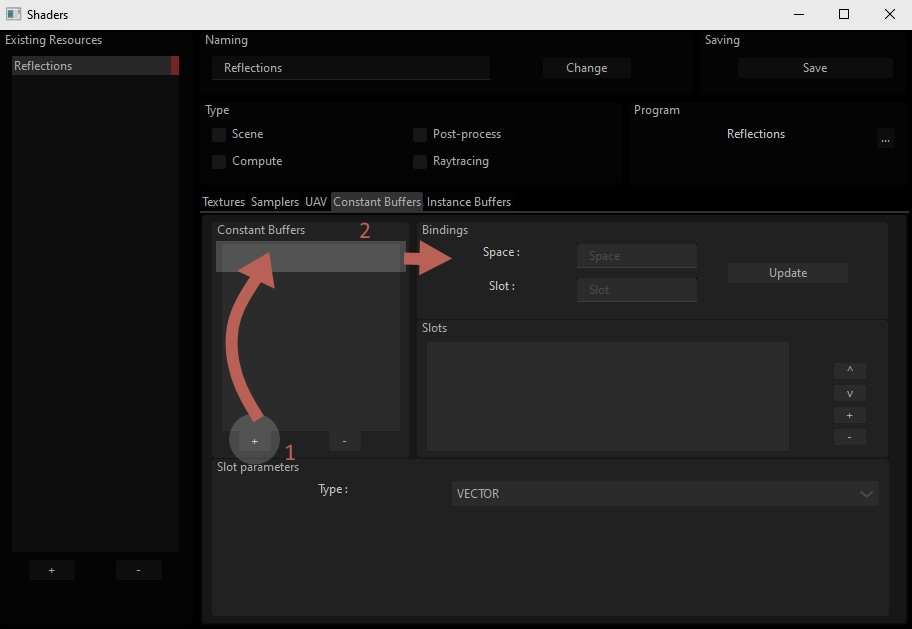912x629 pixels.
Task: Select the Constant Buffers tab
Action: 377,202
